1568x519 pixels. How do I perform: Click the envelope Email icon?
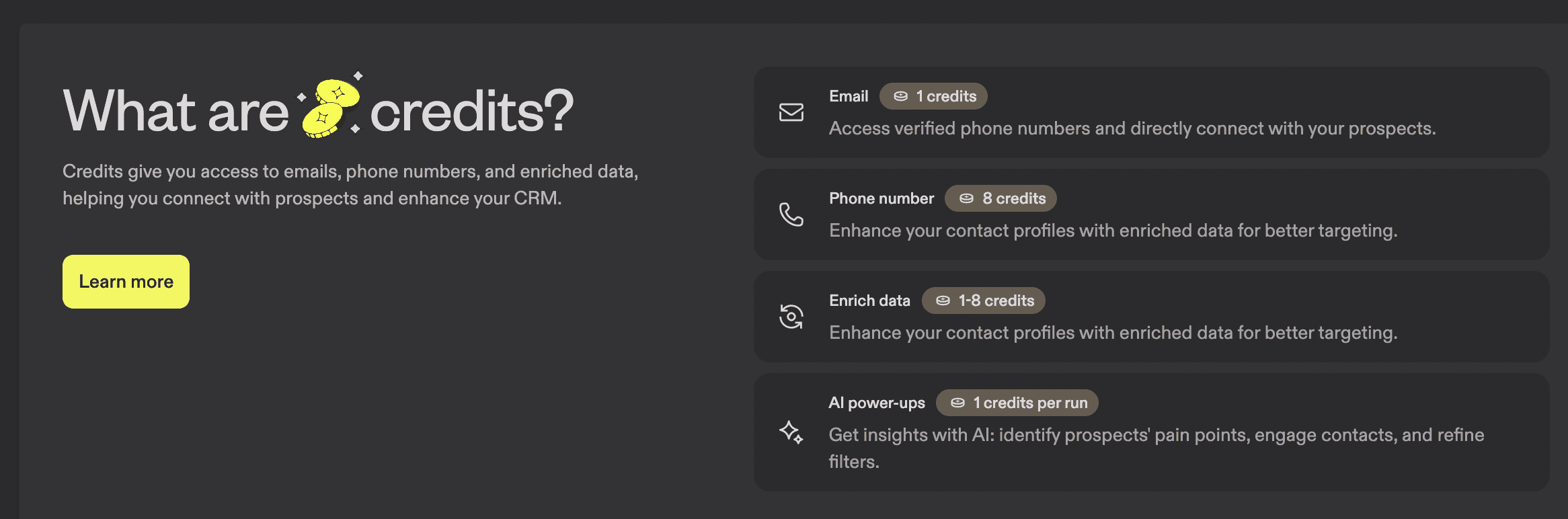tap(791, 112)
